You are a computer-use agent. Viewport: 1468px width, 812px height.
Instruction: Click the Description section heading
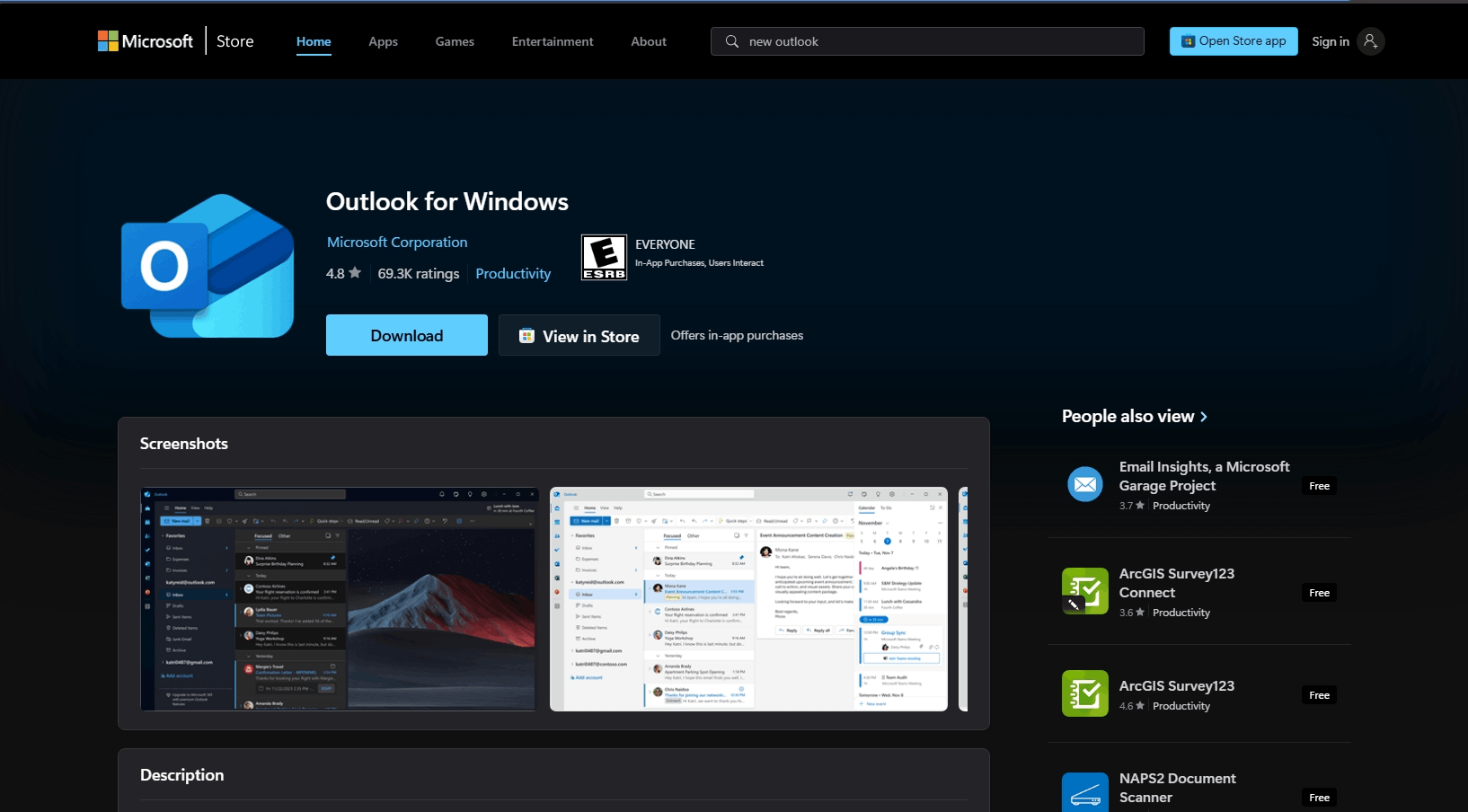[182, 775]
